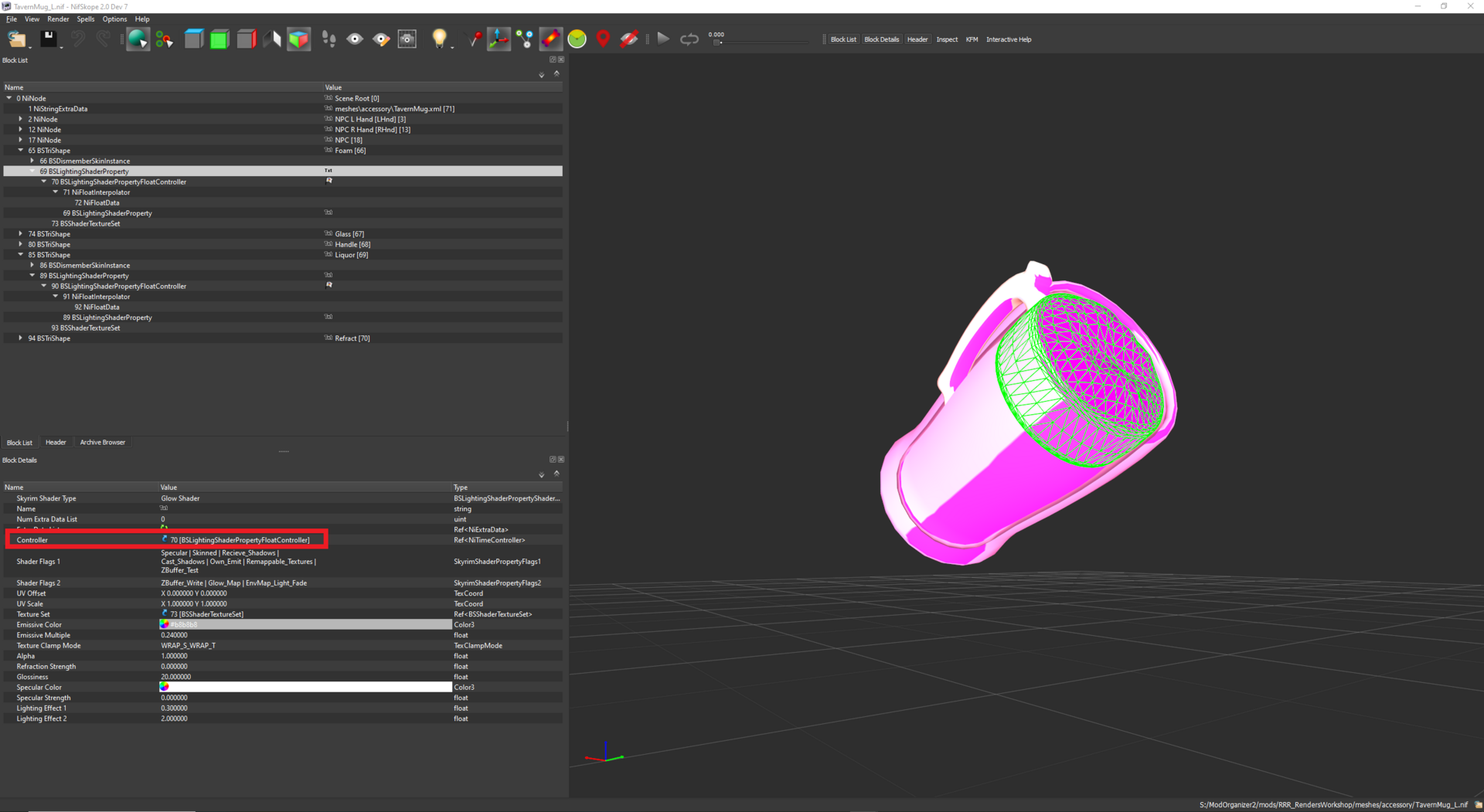
Task: Expand the 12 NiNode row
Action: pos(21,129)
